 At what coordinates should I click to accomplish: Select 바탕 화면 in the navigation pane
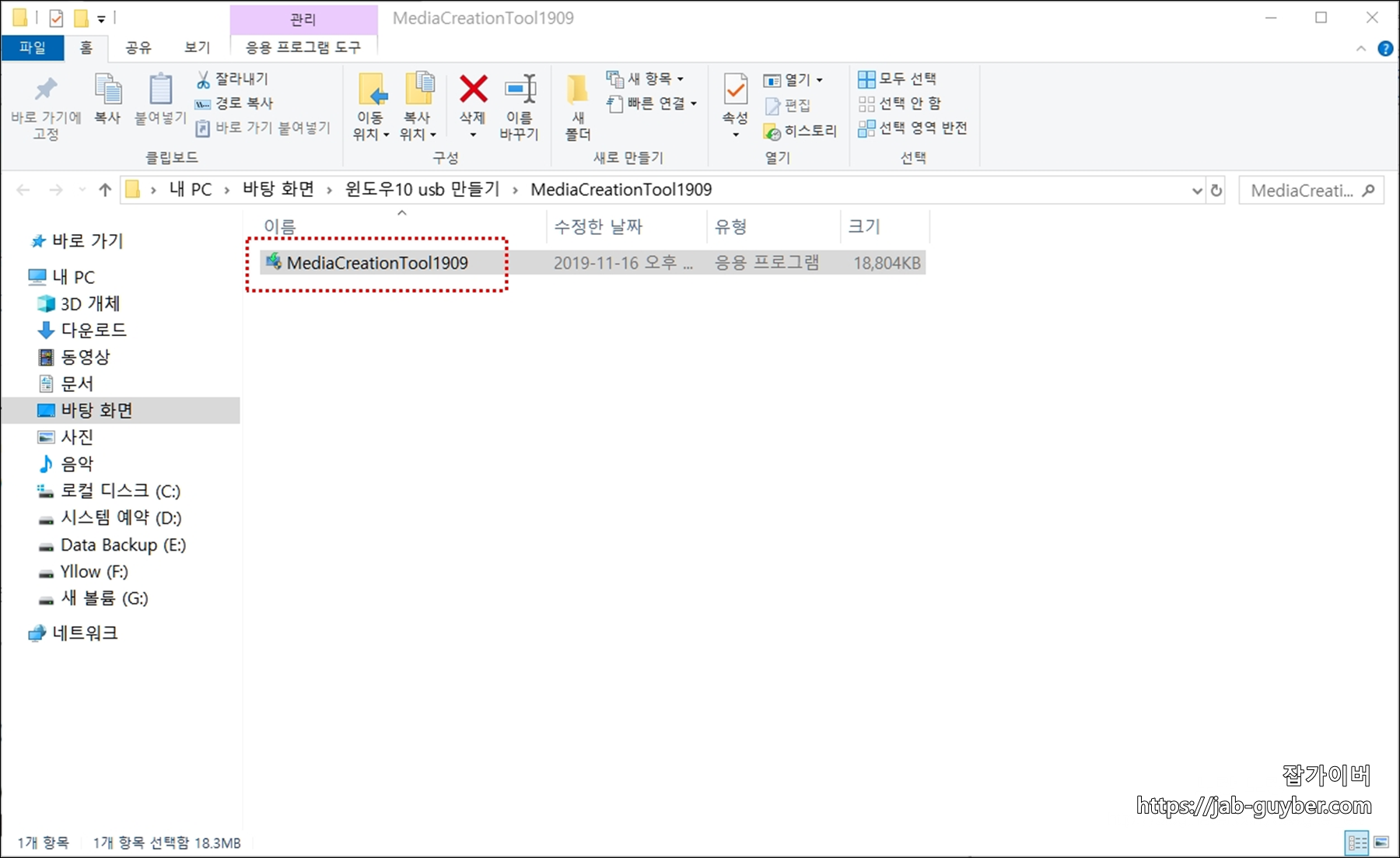(x=121, y=410)
